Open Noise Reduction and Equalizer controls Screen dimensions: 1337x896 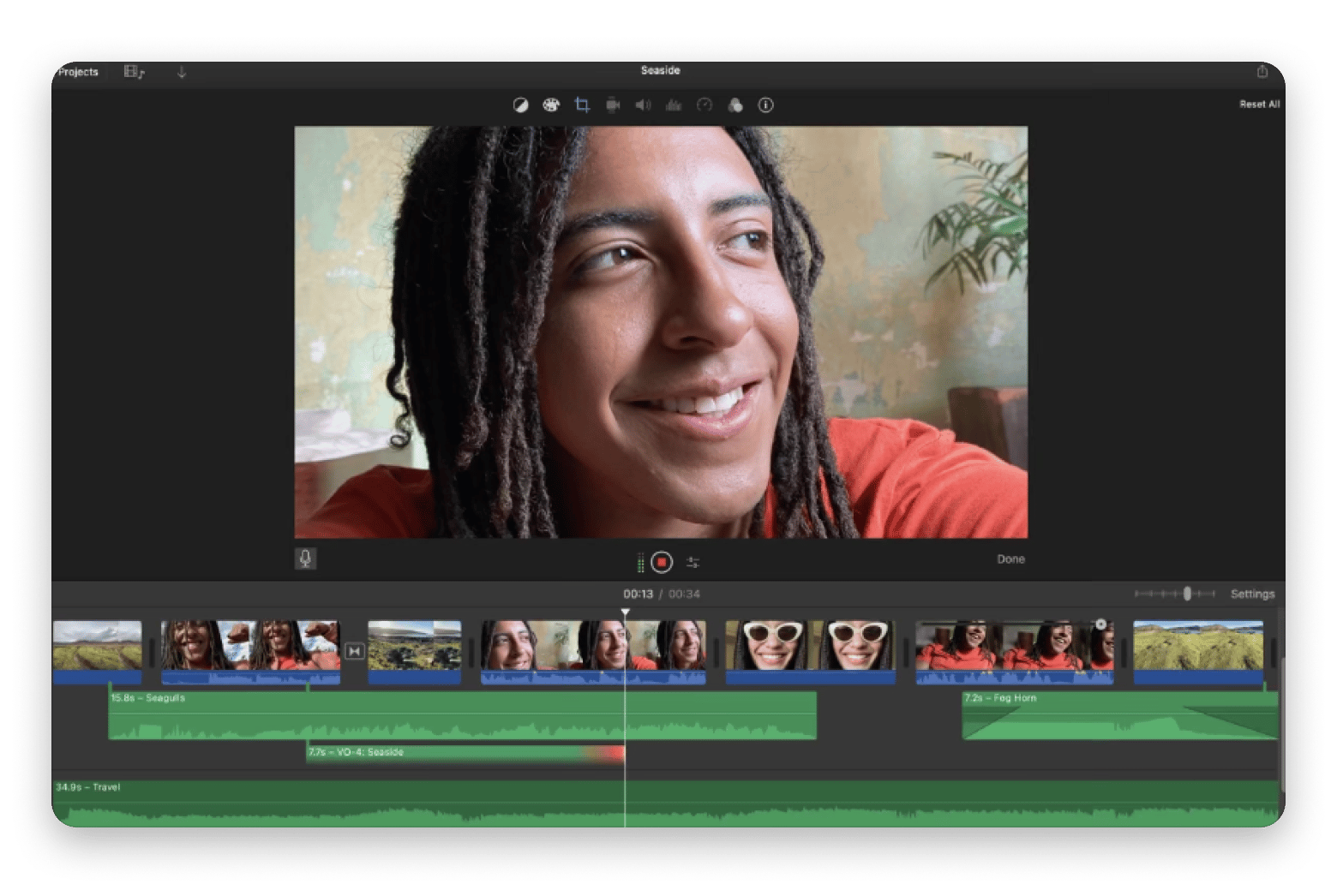click(x=674, y=105)
